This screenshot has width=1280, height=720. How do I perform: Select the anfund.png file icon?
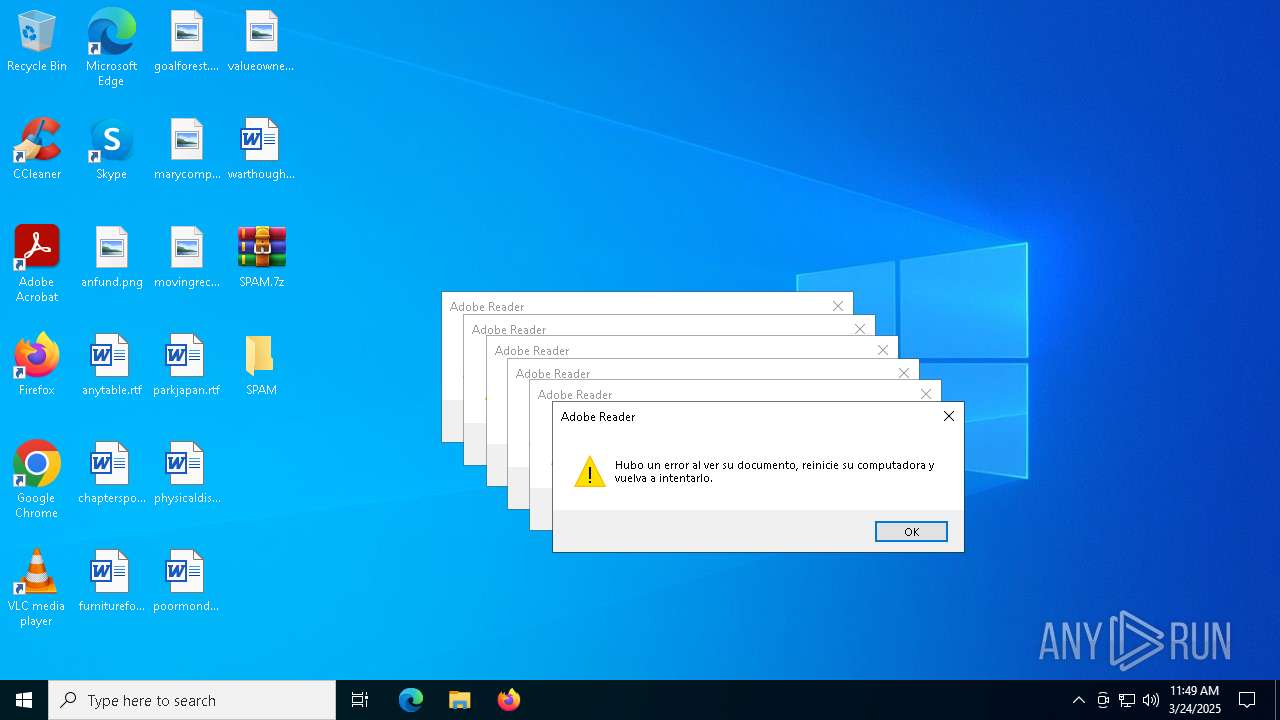pyautogui.click(x=111, y=258)
